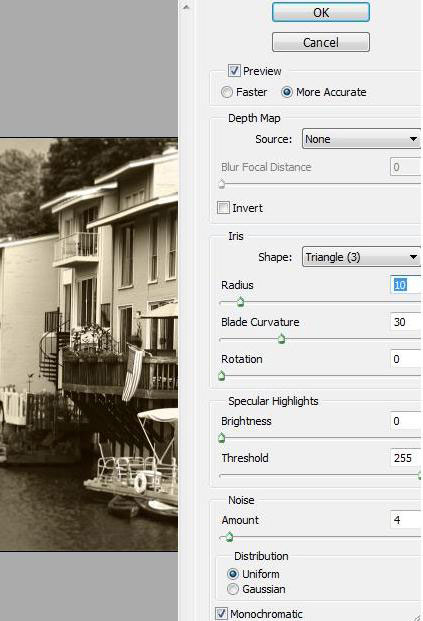Select the Uniform distribution option
423x621 pixels.
click(x=233, y=574)
